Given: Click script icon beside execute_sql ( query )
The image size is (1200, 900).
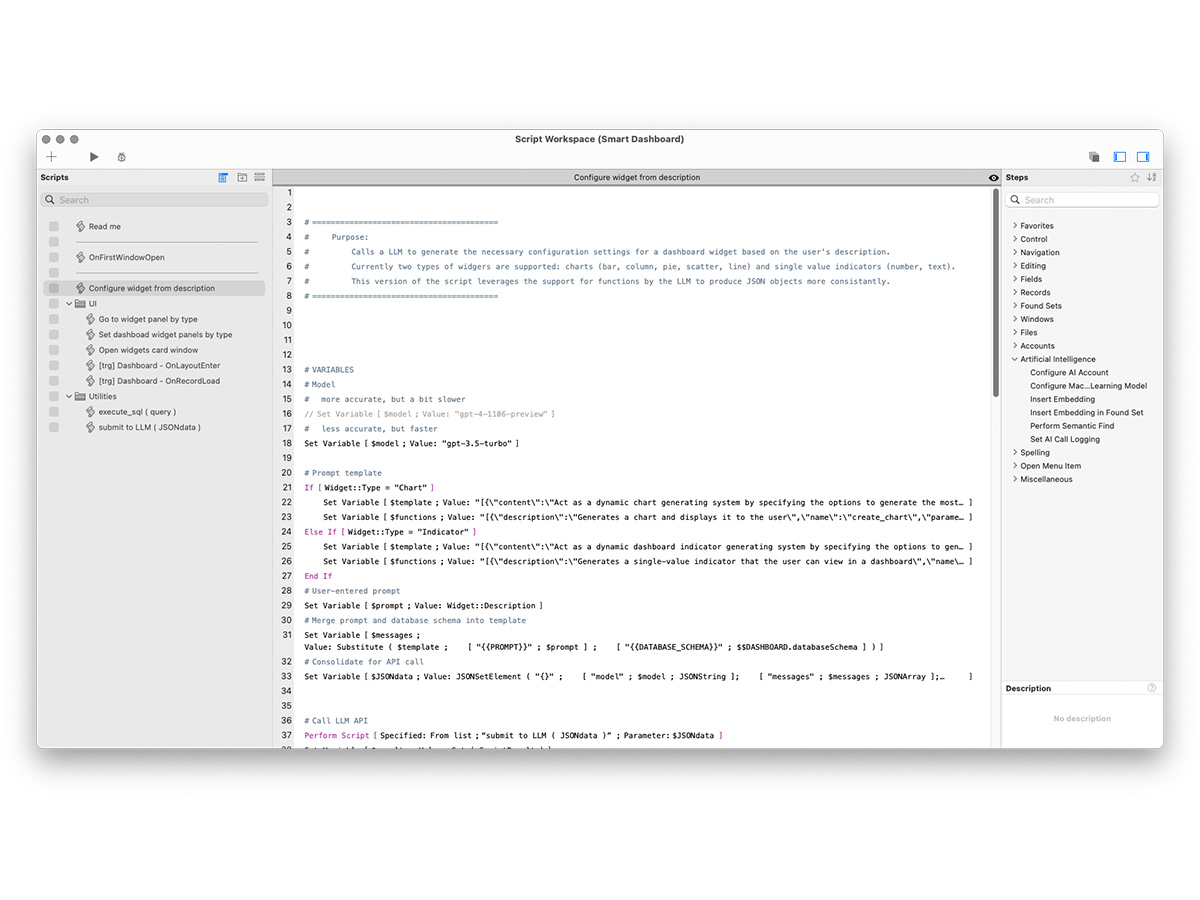Looking at the screenshot, I should point(91,411).
